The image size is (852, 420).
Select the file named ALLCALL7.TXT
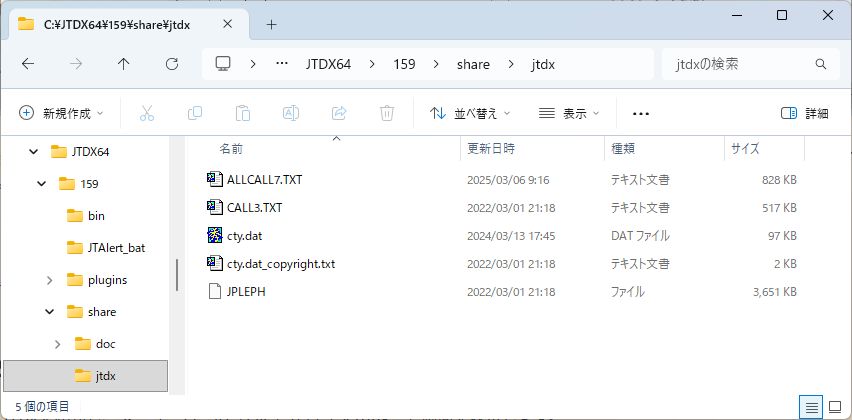click(265, 180)
